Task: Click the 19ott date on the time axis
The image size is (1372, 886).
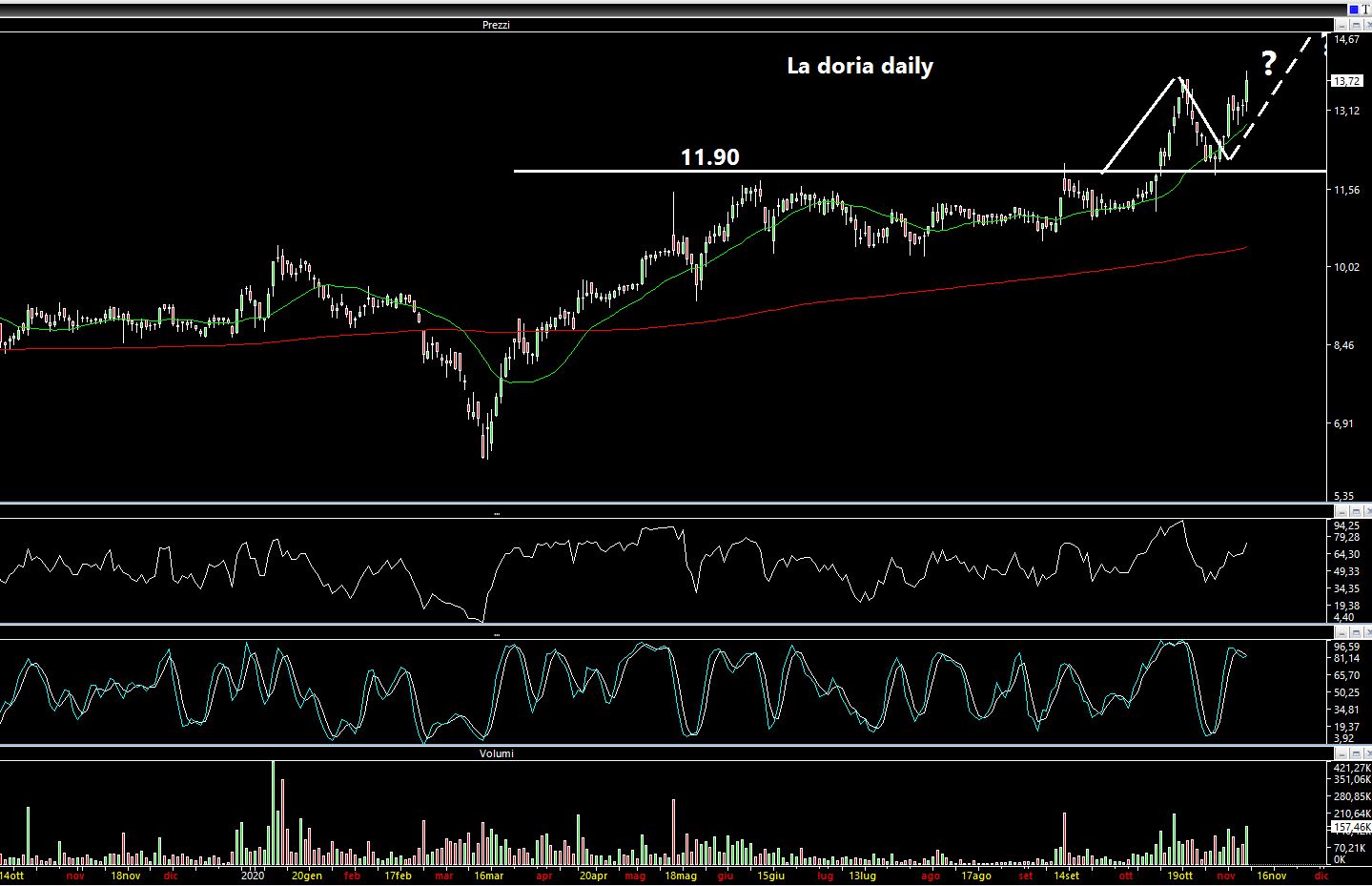Action: 1179,875
